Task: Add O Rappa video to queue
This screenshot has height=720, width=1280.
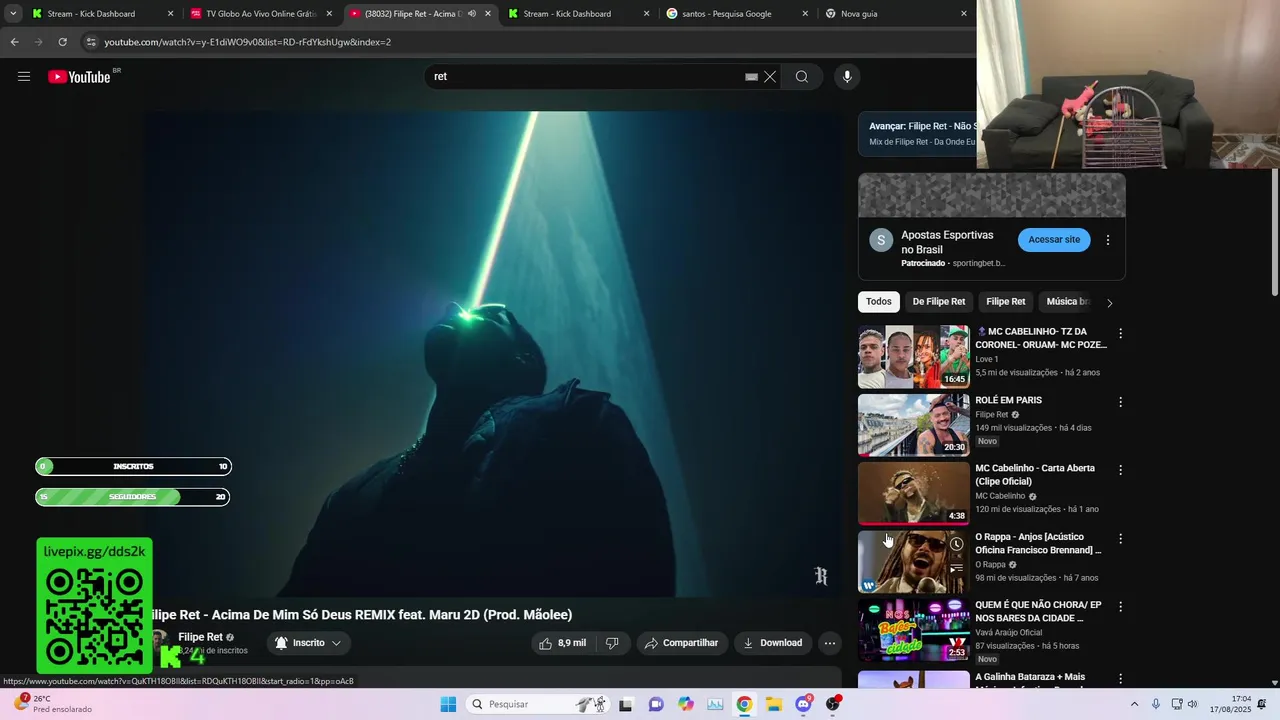Action: 956,569
